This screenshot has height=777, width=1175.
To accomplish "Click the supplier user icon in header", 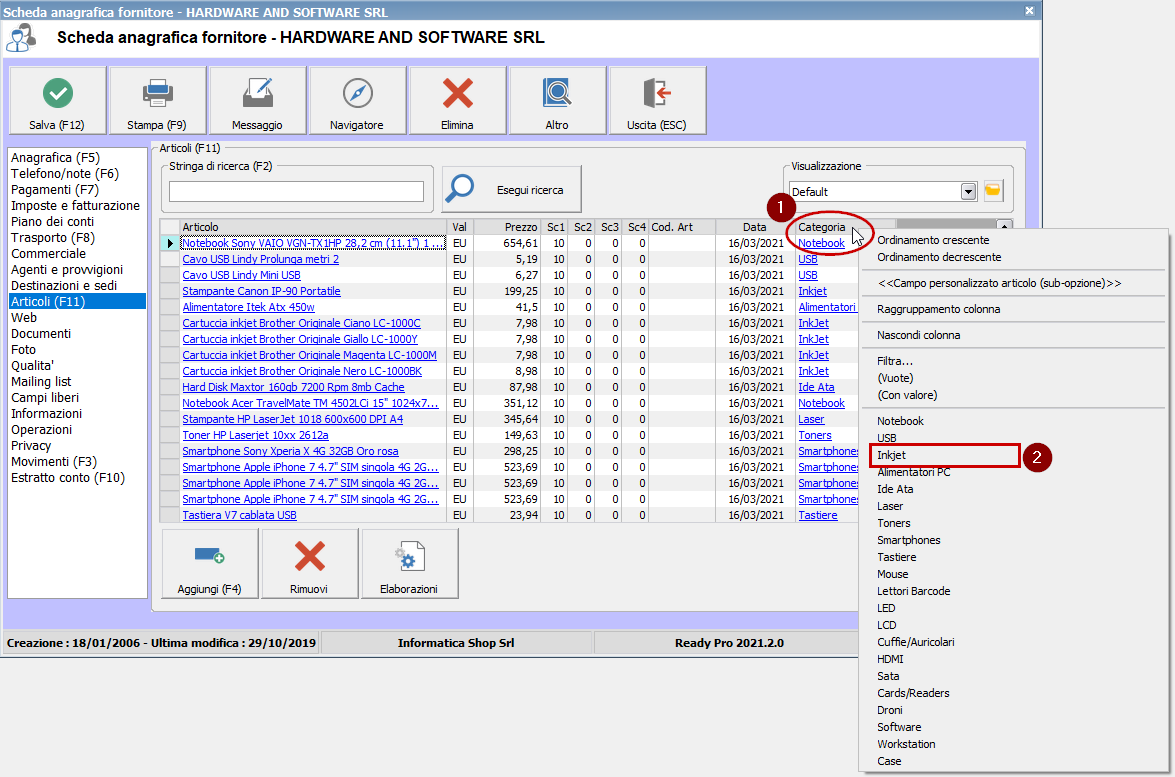I will tap(21, 37).
